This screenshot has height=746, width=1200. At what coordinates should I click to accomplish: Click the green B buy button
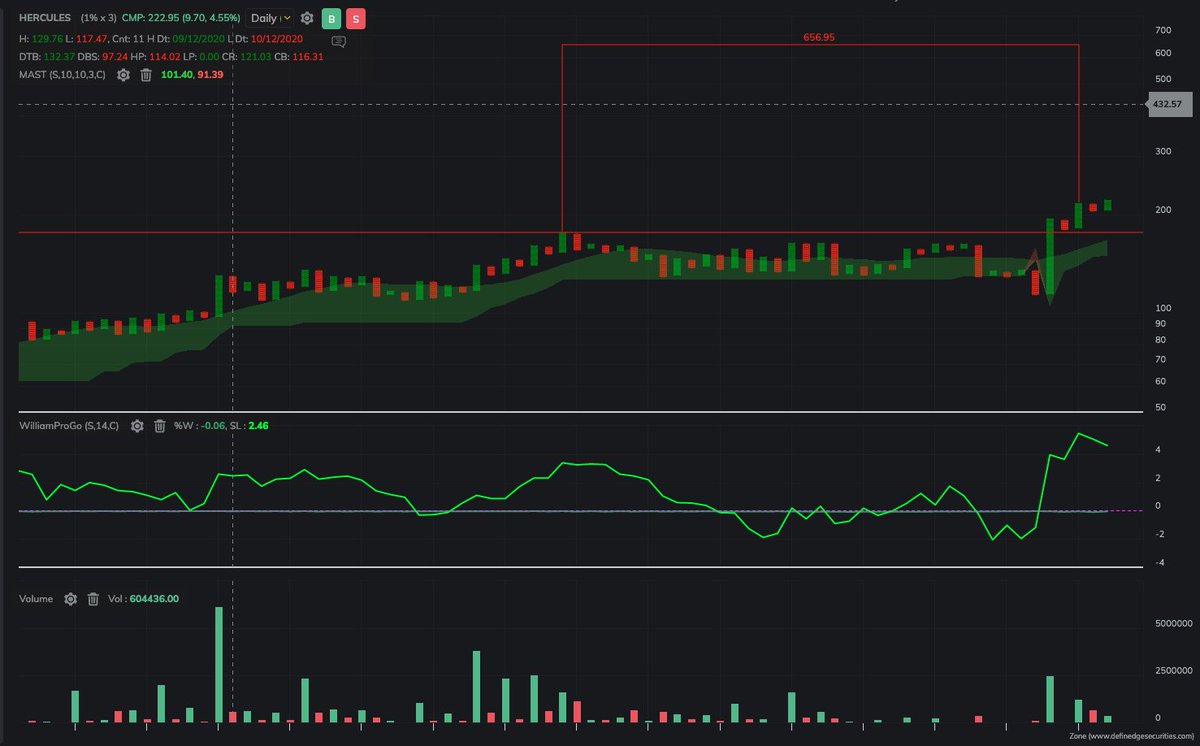(x=331, y=19)
